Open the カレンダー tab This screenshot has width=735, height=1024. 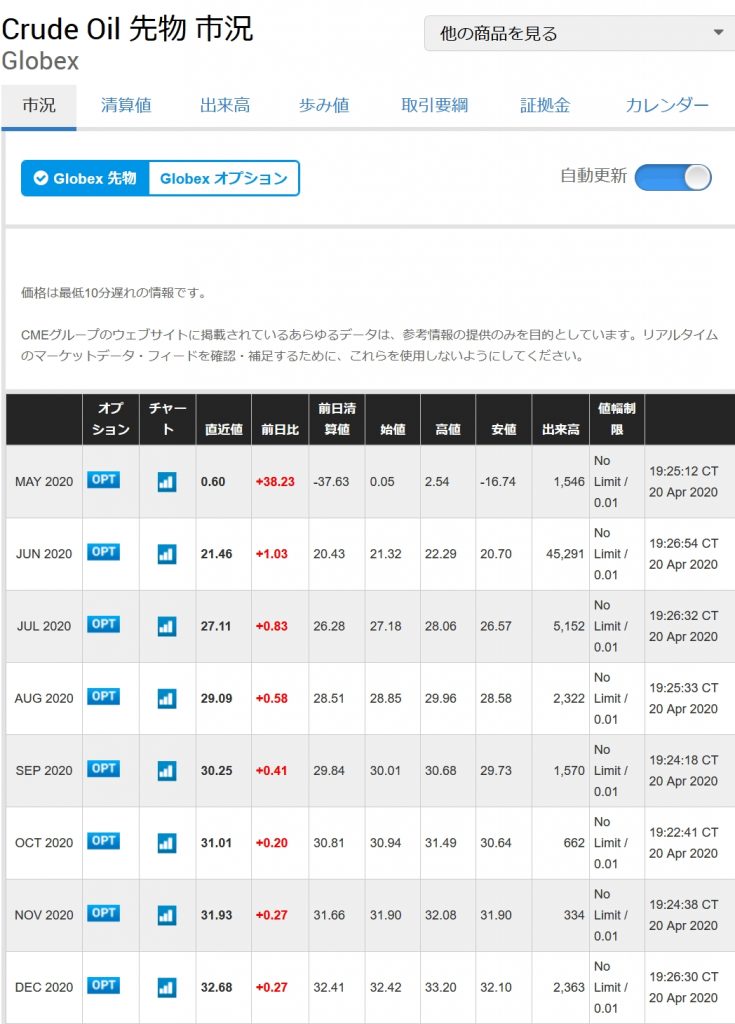coord(667,105)
